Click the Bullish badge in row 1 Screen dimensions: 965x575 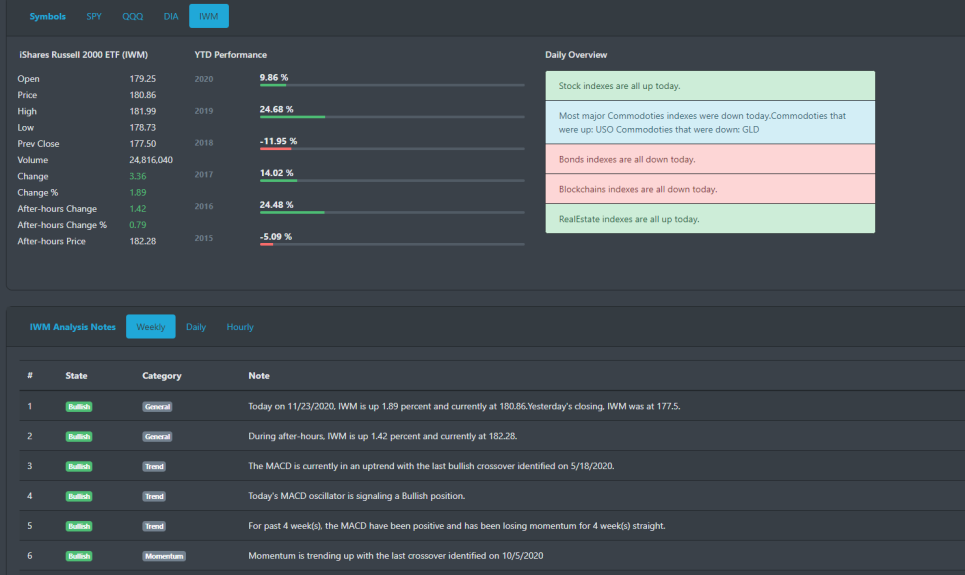pyautogui.click(x=79, y=407)
